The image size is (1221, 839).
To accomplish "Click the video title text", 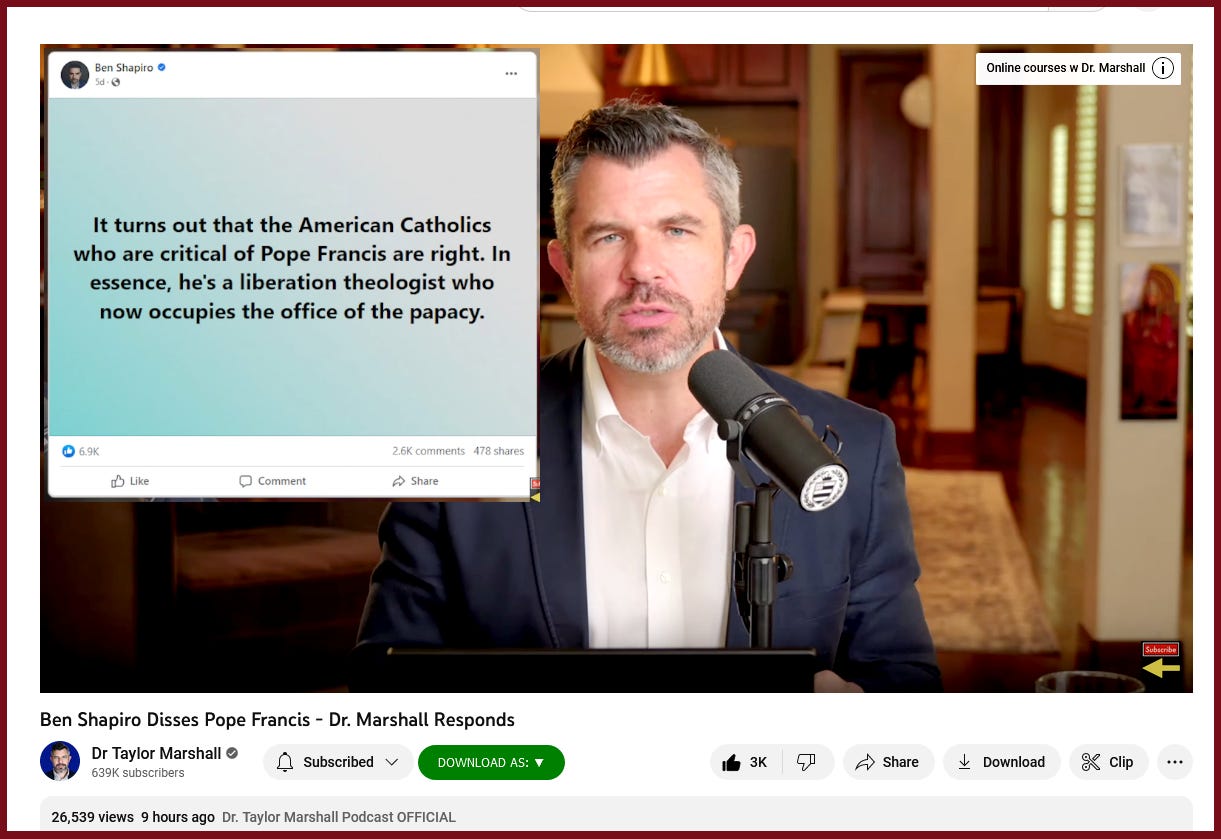I will coord(277,719).
